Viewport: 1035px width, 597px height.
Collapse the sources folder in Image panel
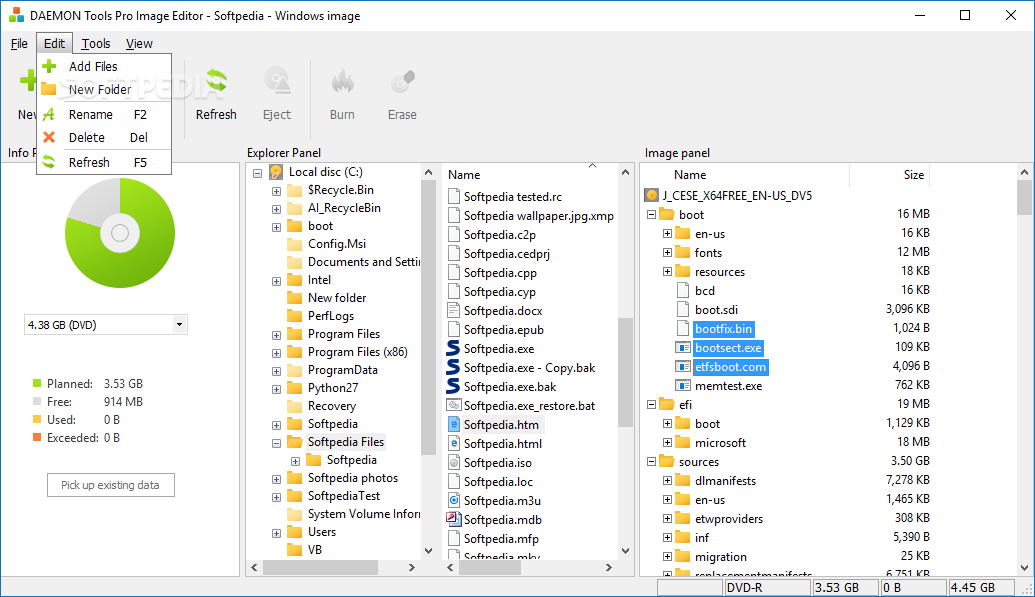[x=651, y=462]
